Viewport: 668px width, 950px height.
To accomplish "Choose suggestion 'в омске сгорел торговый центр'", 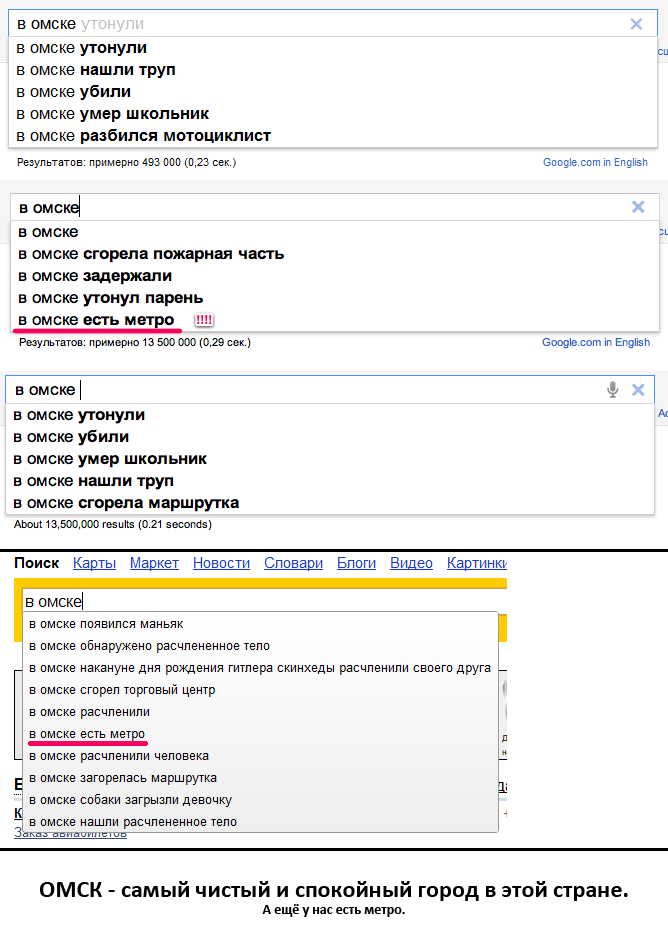I will click(122, 690).
